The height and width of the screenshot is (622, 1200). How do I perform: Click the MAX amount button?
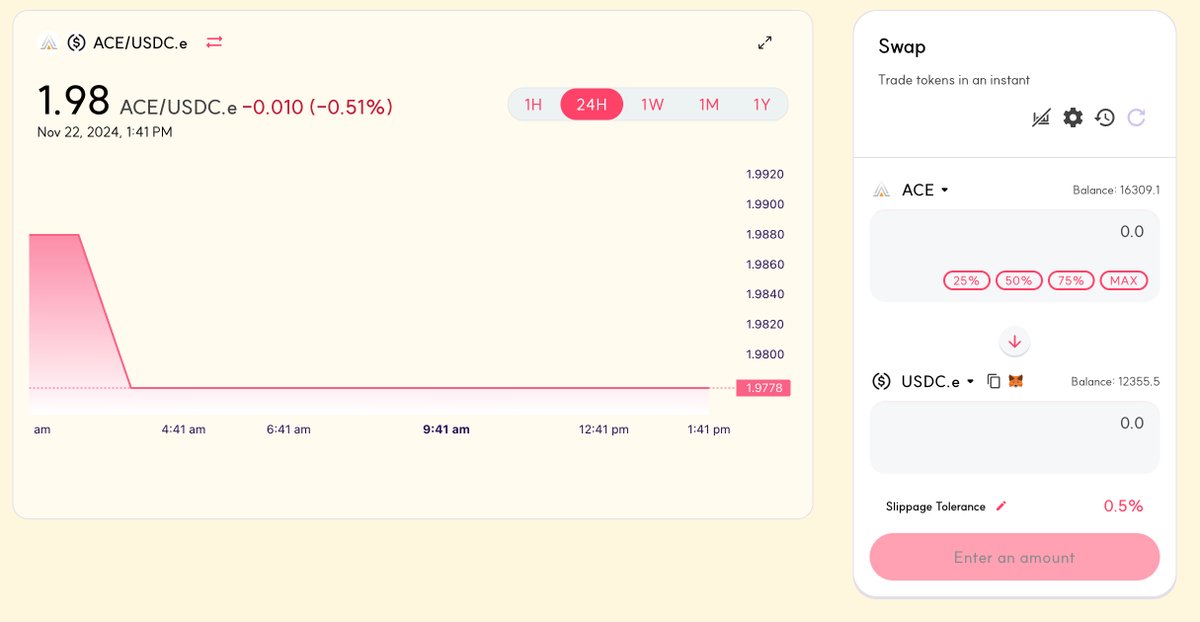click(x=1123, y=280)
